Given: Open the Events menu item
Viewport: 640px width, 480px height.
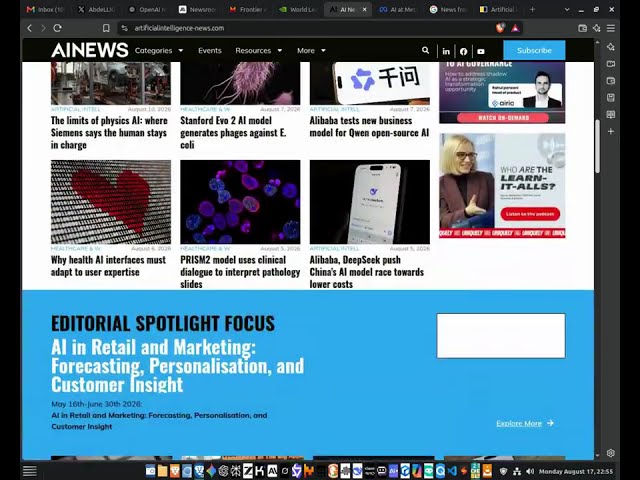Looking at the screenshot, I should click(210, 51).
